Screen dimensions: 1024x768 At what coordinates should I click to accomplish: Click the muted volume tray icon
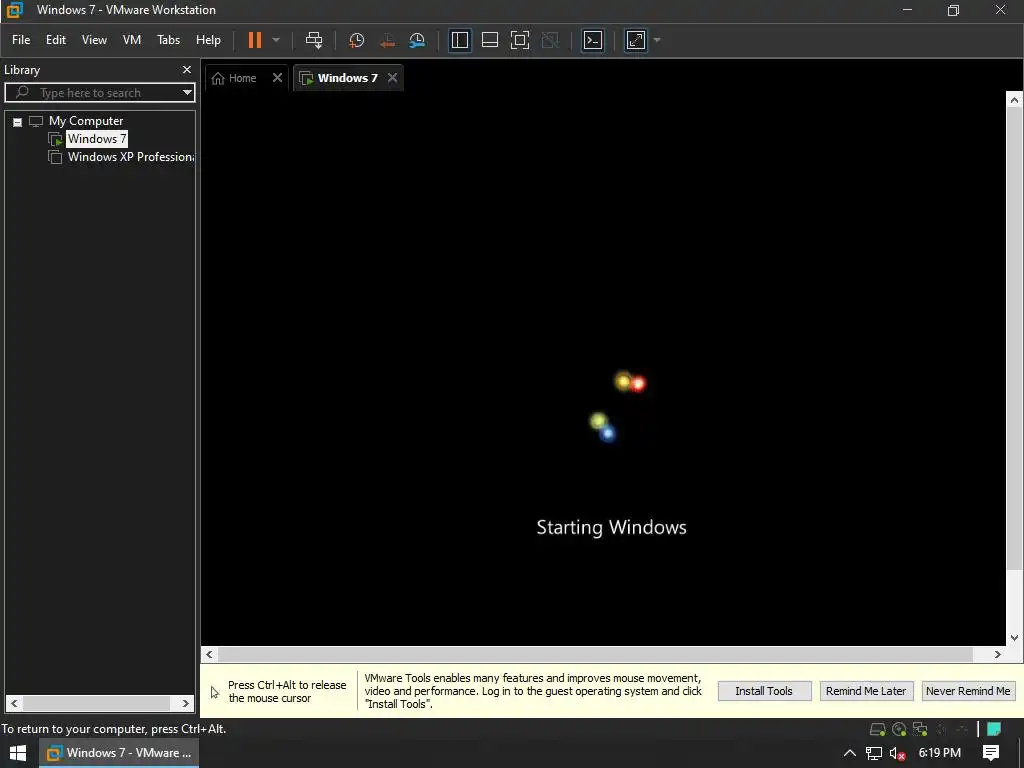click(x=898, y=753)
